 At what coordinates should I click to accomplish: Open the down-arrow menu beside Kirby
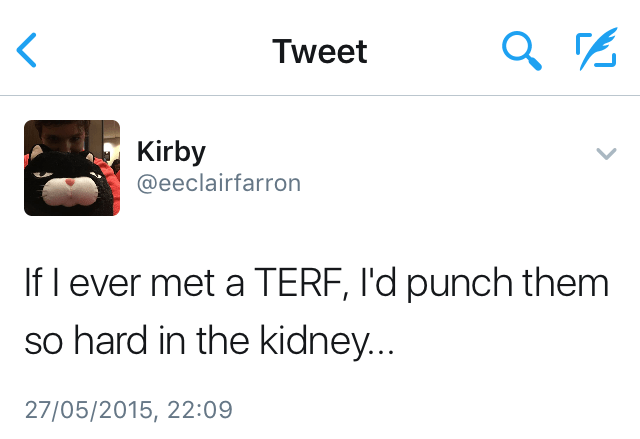click(x=606, y=154)
